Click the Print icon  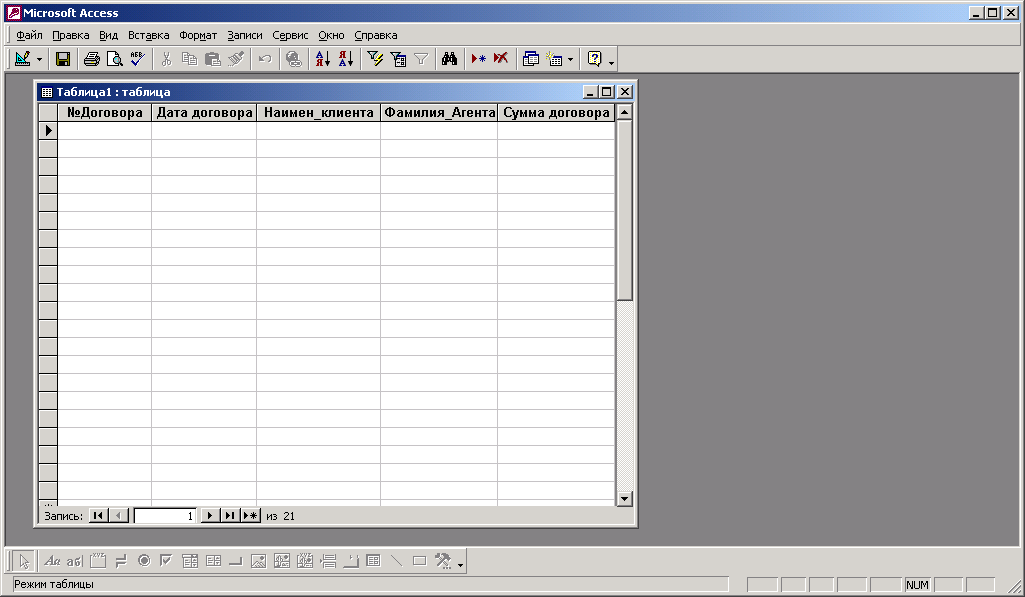[x=92, y=60]
